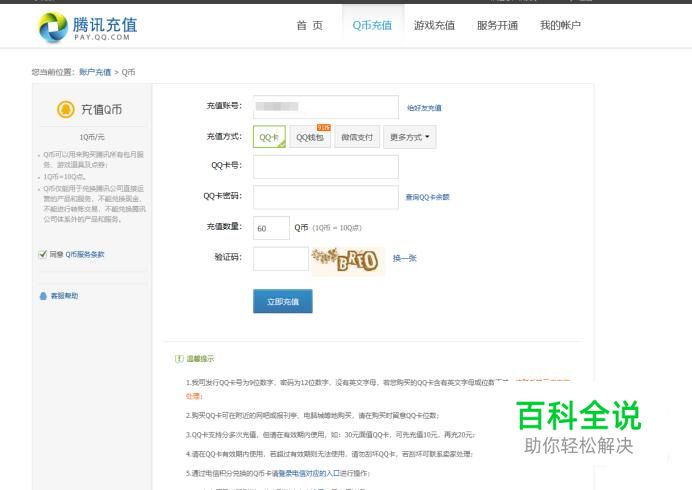Viewport: 692px width, 490px height.
Task: Focus the QQ卡号 input field
Action: (326, 167)
